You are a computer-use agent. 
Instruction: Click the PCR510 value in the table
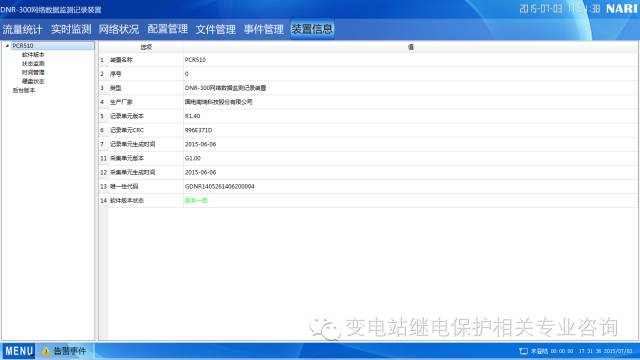point(195,60)
